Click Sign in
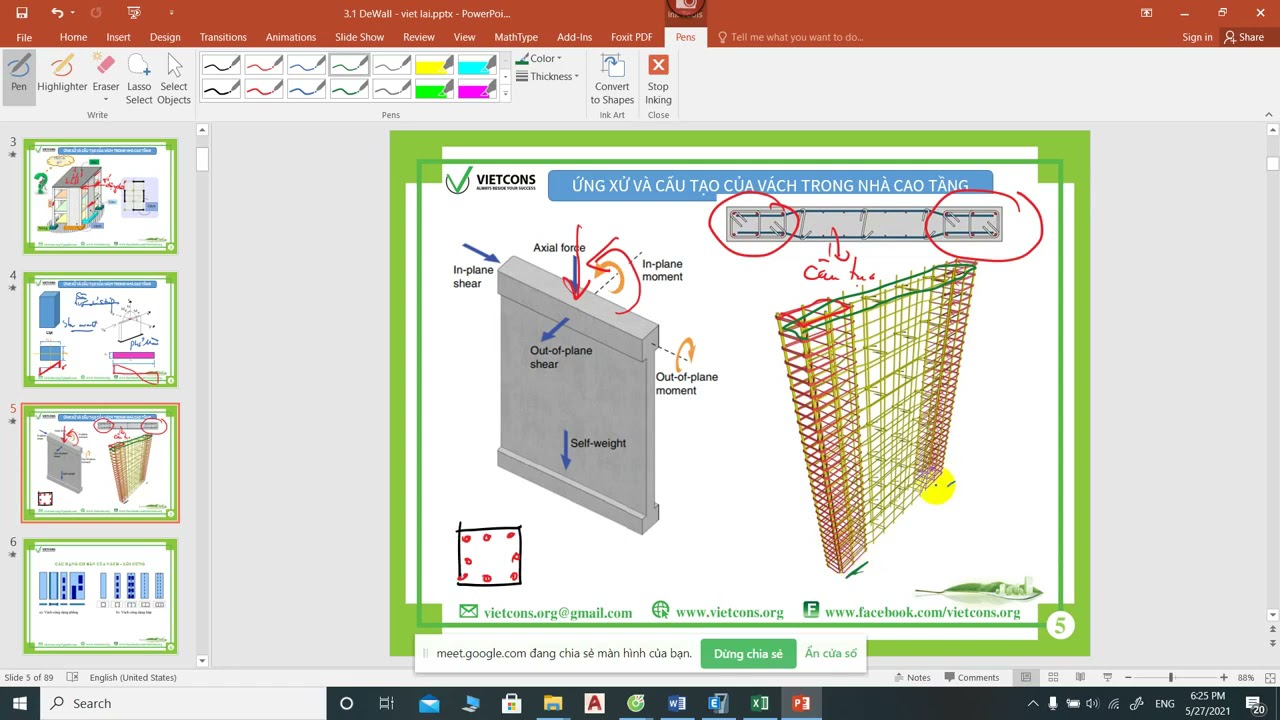The height and width of the screenshot is (720, 1280). 1197,37
